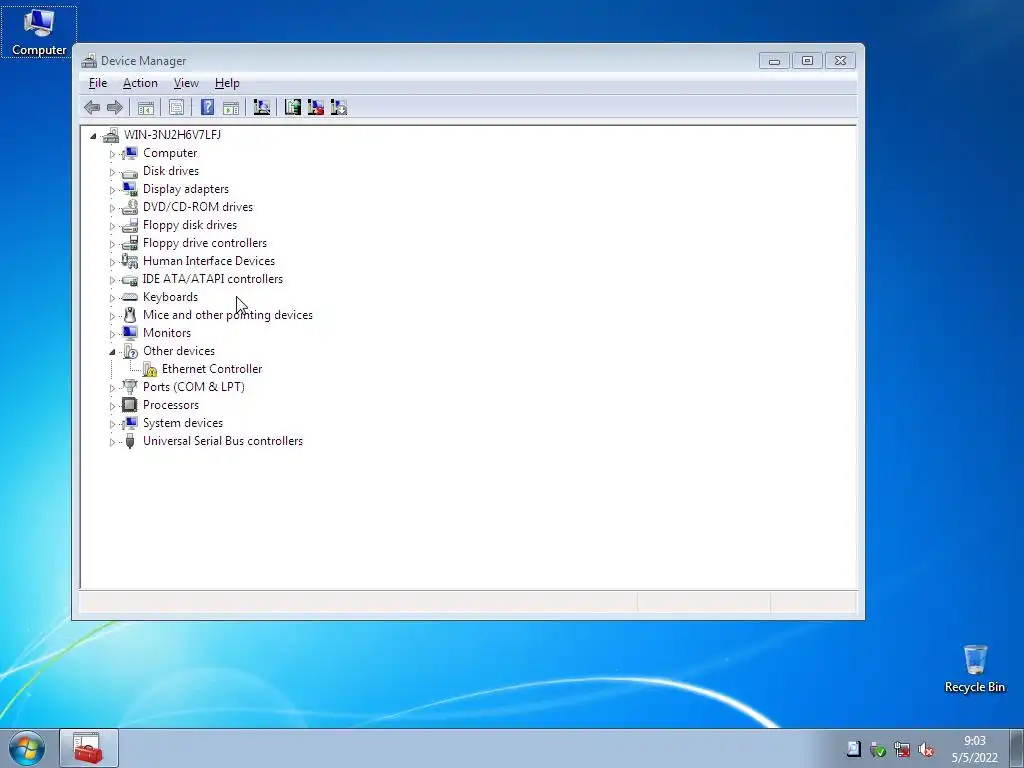
Task: Expand the Monitors category arrow
Action: (x=112, y=334)
